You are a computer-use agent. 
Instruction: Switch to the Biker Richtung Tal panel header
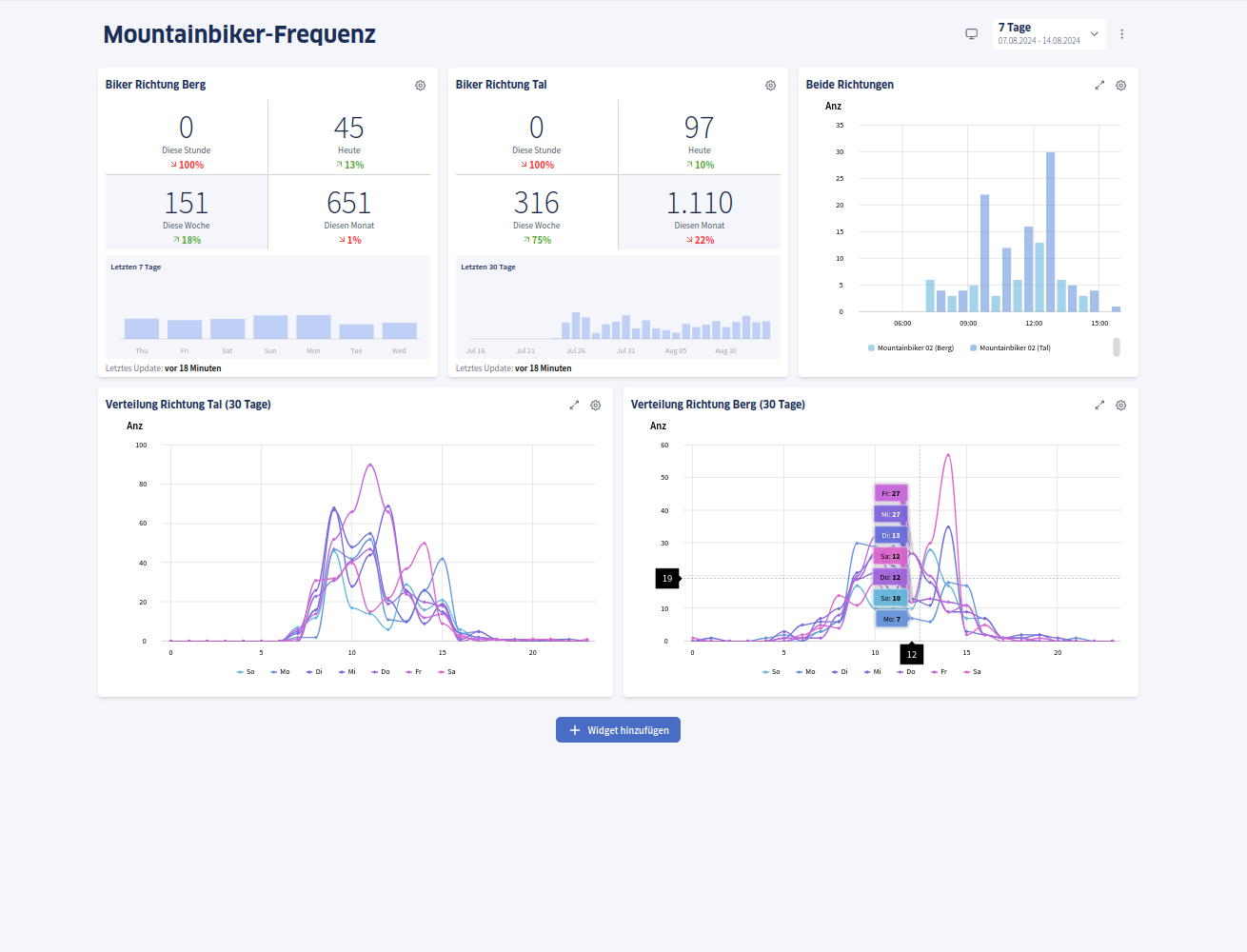click(500, 84)
